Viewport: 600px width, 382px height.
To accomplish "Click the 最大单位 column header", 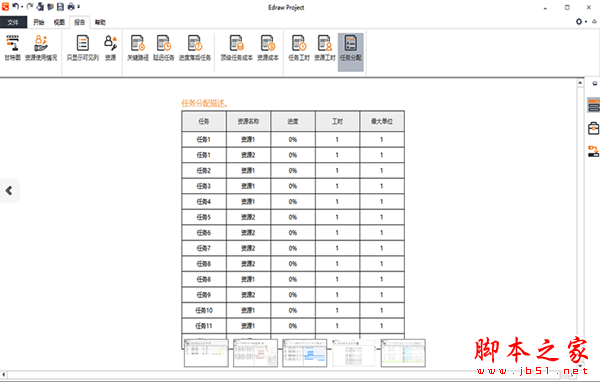I will click(382, 121).
